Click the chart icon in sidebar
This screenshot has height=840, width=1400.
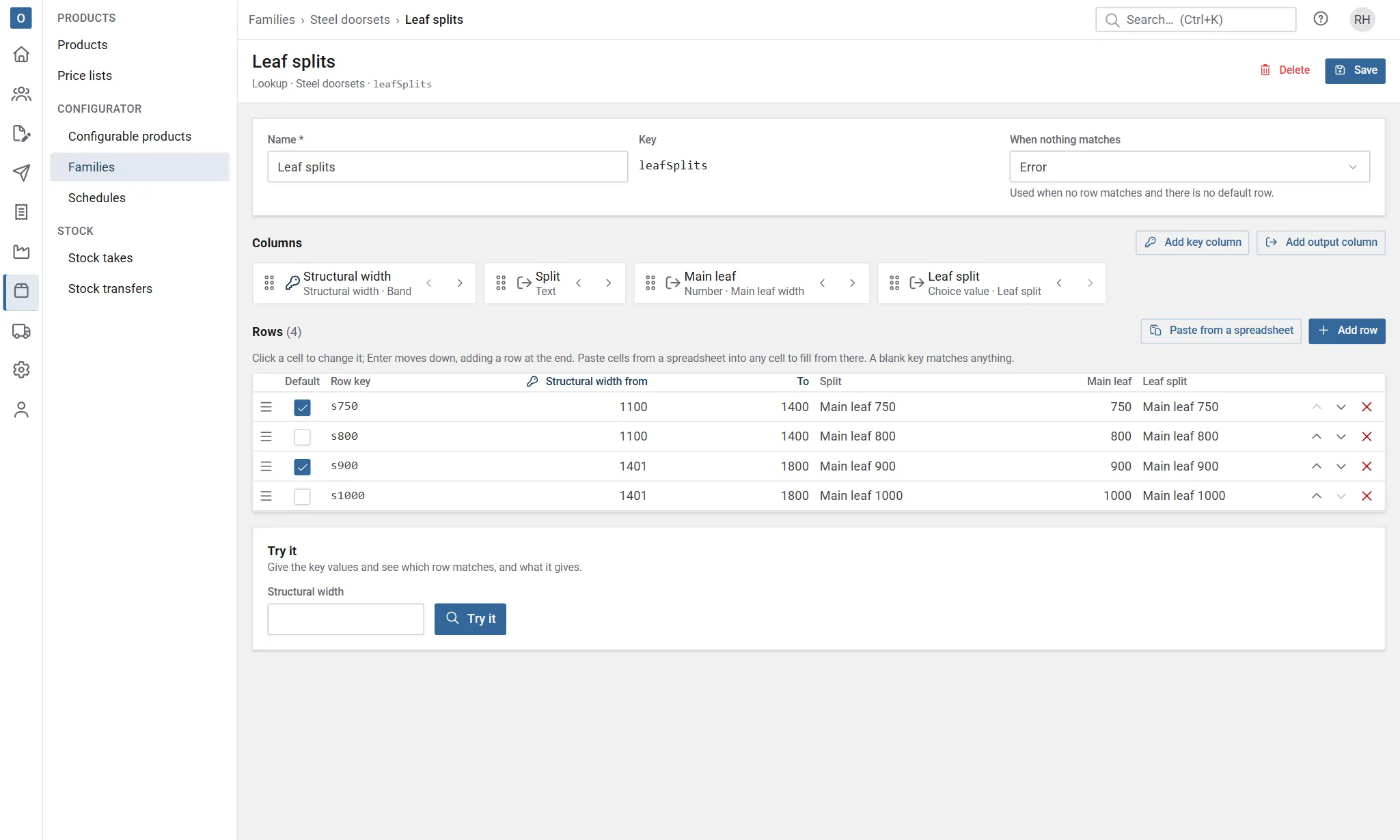click(x=21, y=252)
